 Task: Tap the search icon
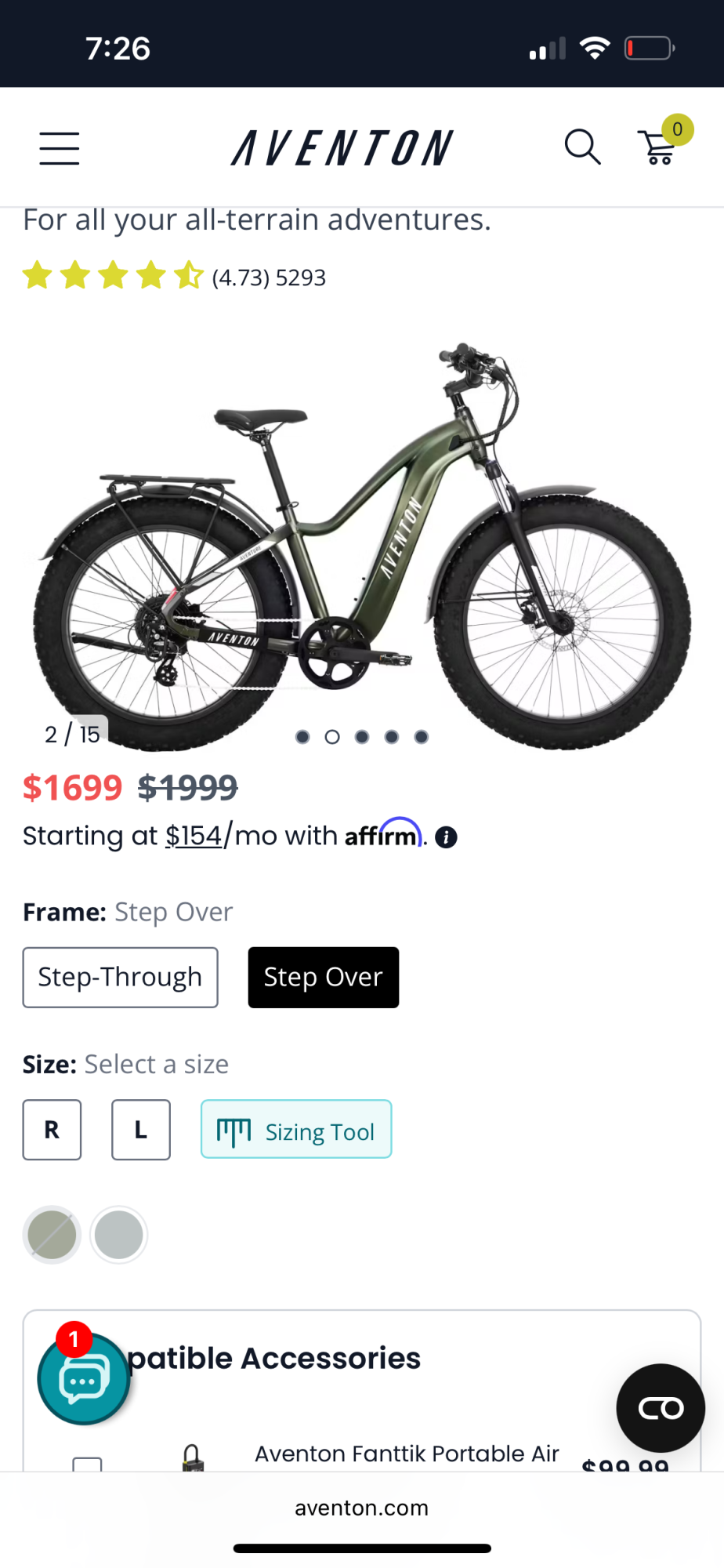tap(582, 147)
